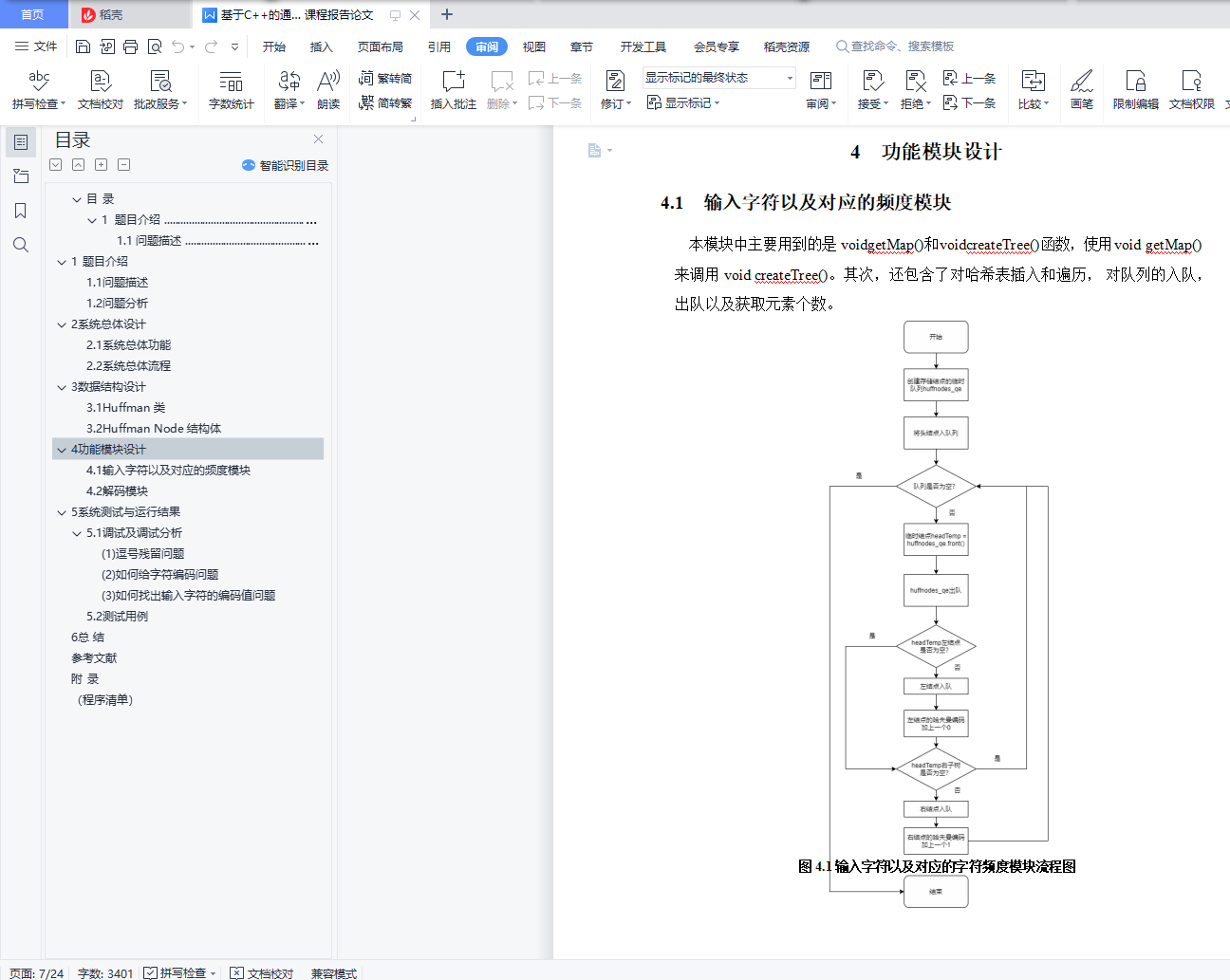Close the 目录 navigation pane

pyautogui.click(x=319, y=139)
